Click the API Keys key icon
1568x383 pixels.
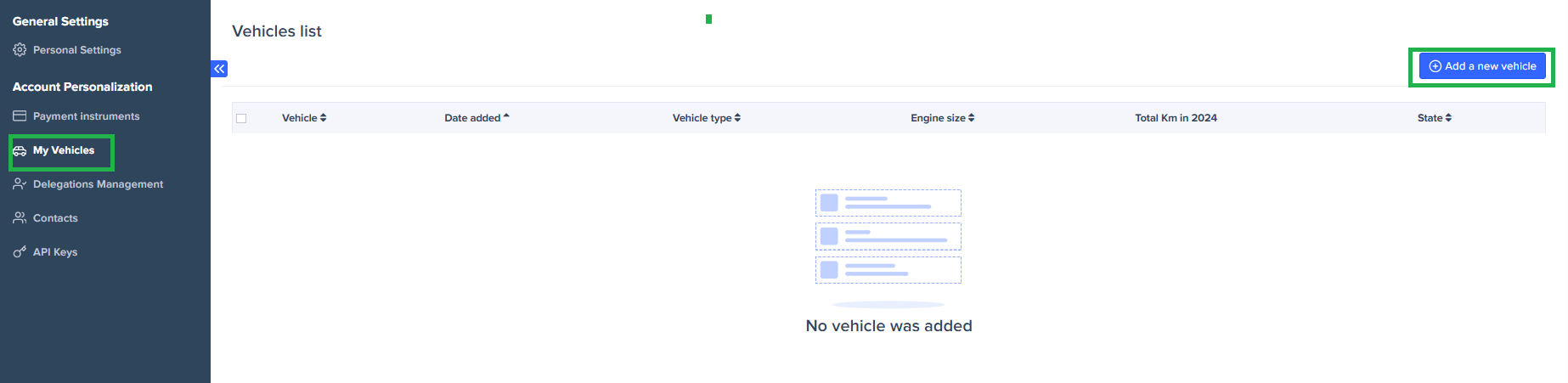(20, 252)
